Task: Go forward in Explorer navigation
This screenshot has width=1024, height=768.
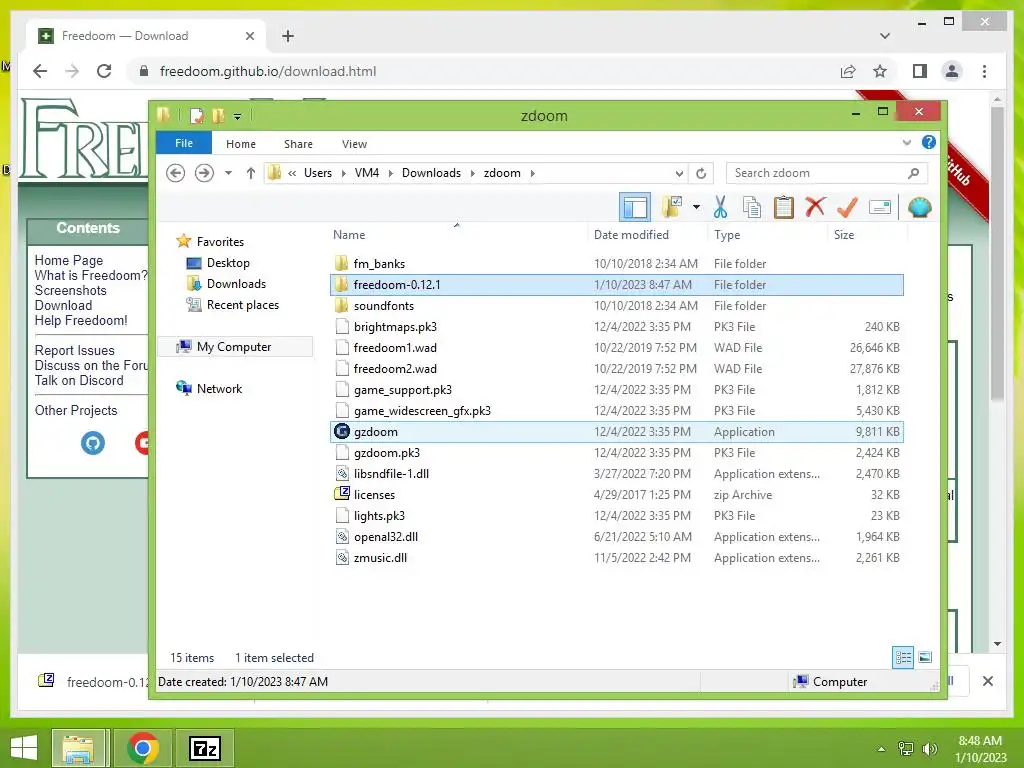Action: click(x=204, y=173)
